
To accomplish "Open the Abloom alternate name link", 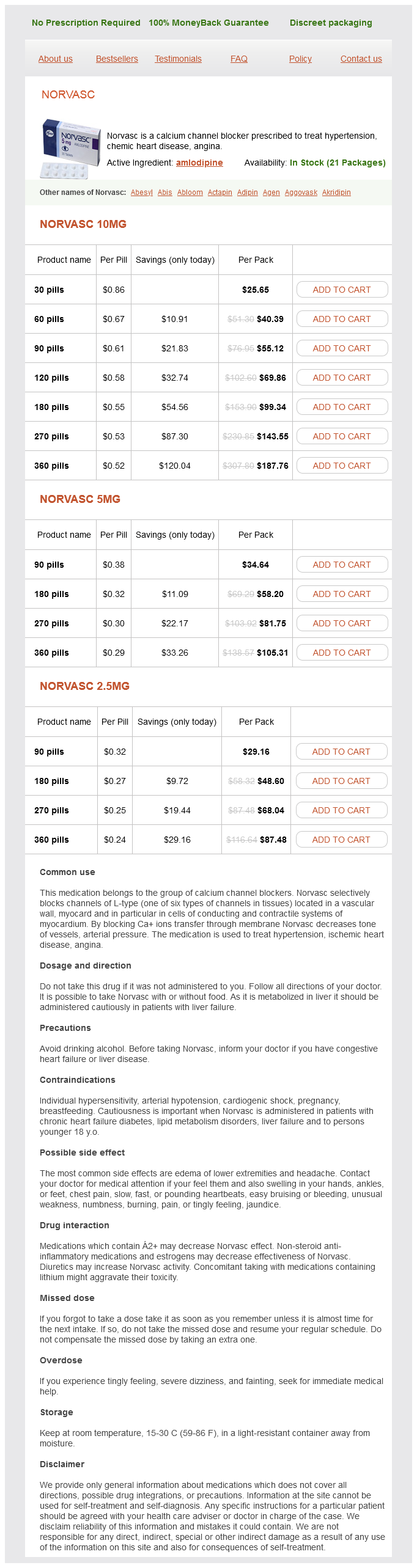I will click(x=190, y=192).
